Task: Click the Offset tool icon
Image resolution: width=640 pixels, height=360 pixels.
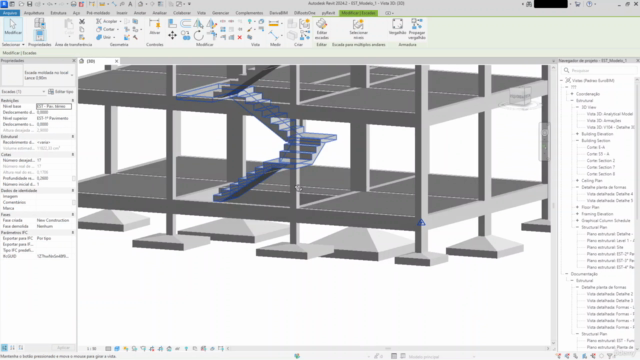Action: pos(185,23)
